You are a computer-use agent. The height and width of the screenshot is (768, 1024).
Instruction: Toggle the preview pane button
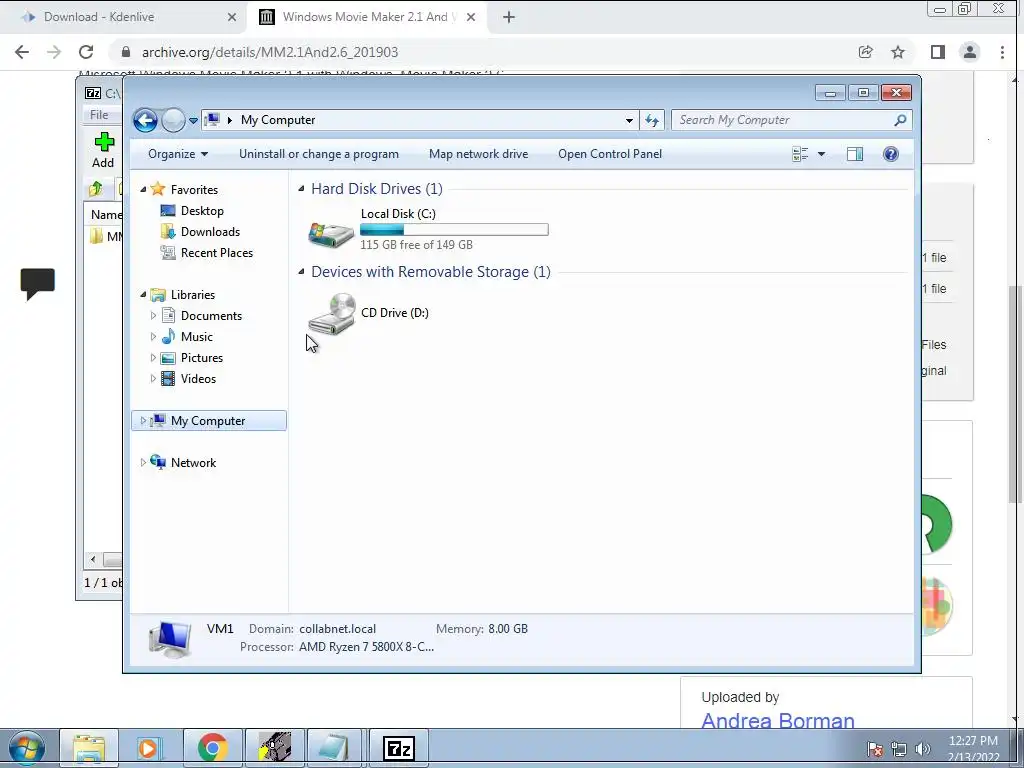tap(855, 154)
